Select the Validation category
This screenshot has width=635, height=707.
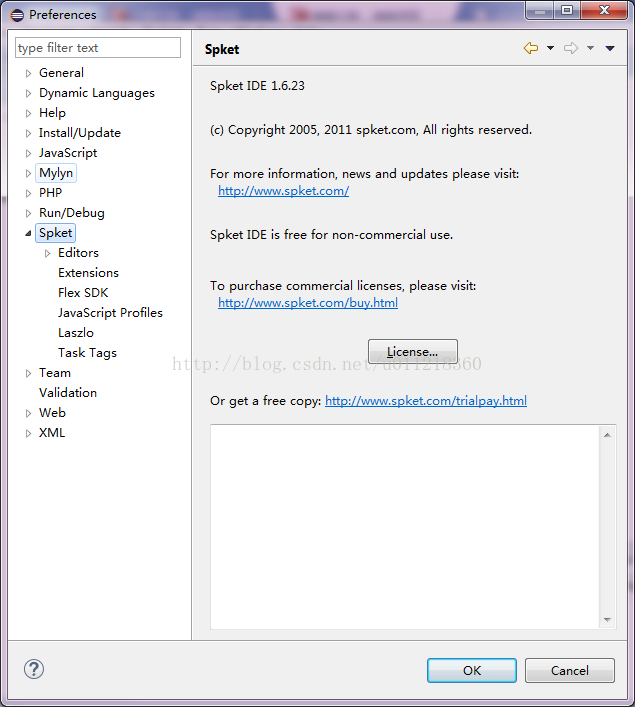click(68, 393)
